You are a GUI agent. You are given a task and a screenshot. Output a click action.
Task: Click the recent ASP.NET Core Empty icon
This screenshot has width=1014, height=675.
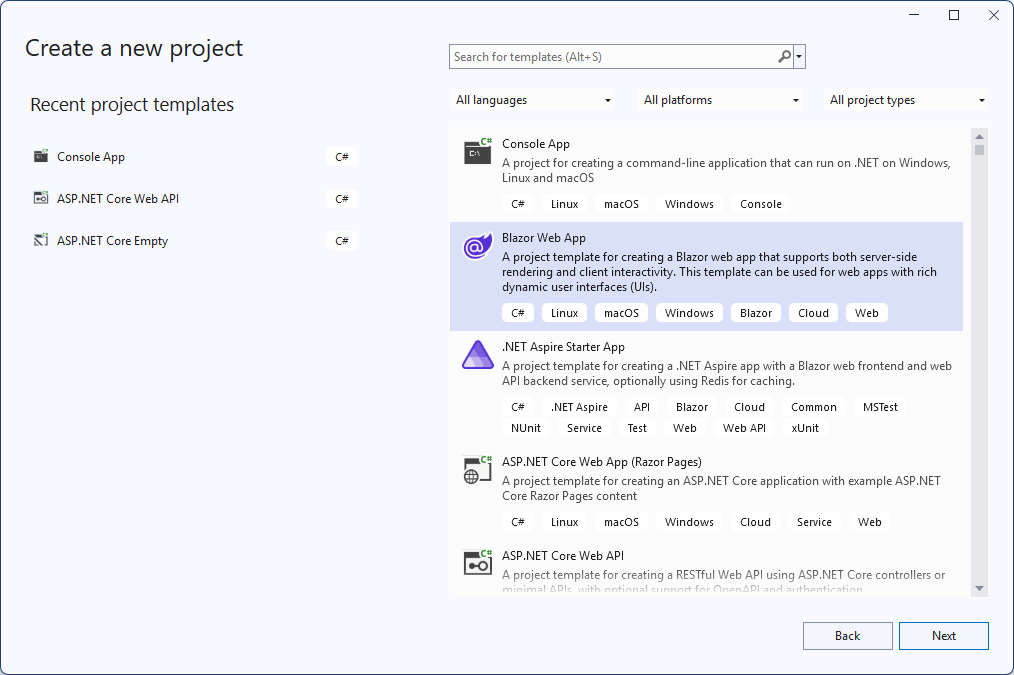tap(41, 240)
